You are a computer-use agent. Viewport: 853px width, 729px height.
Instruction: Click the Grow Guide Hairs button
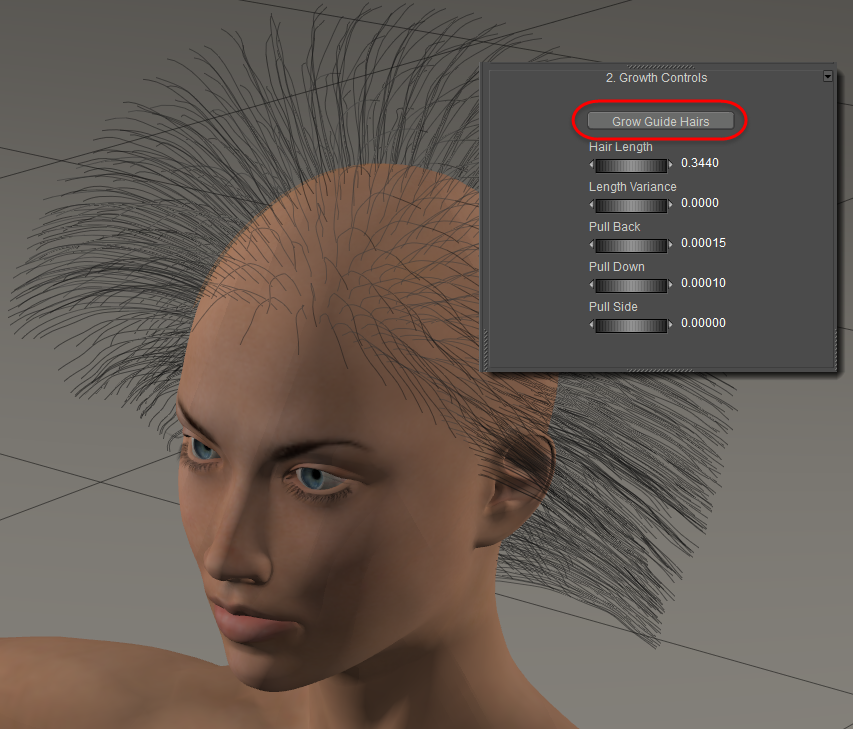point(660,121)
